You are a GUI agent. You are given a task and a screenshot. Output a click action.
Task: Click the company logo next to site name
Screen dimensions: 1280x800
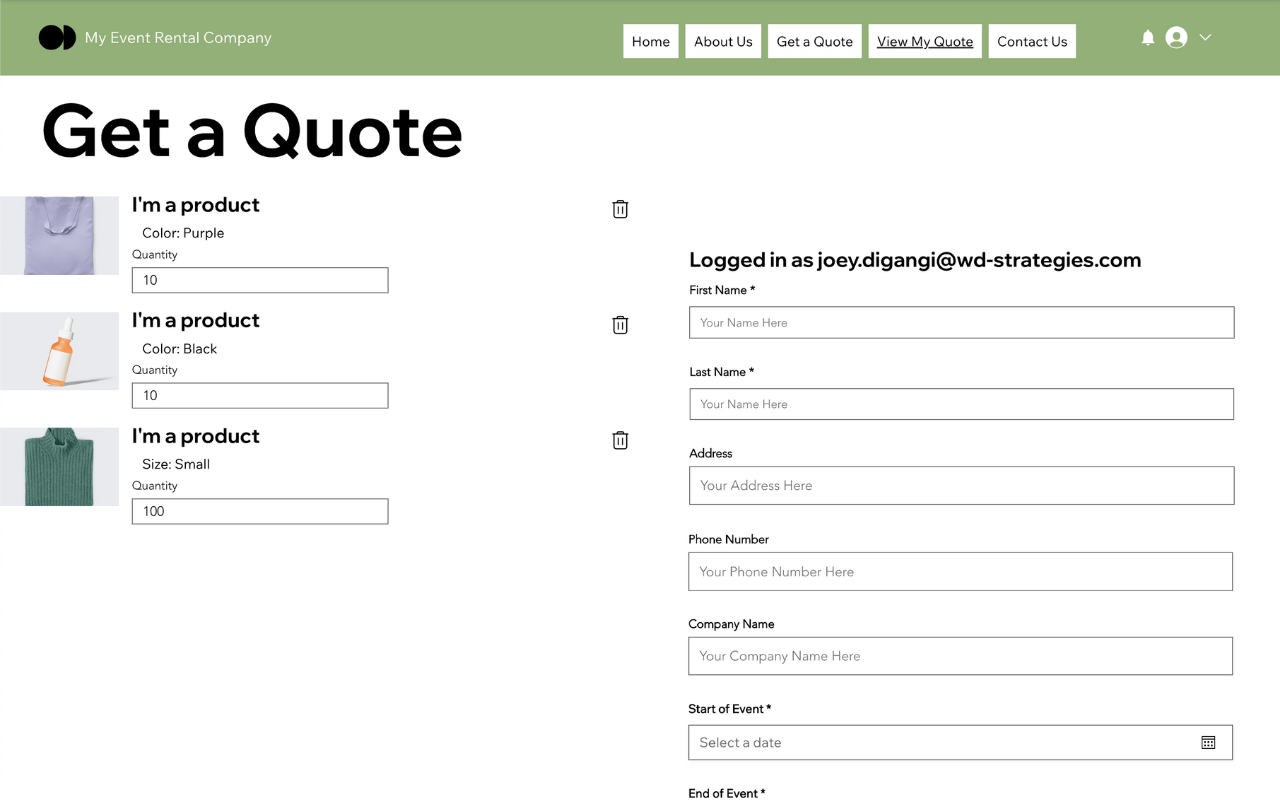[58, 37]
